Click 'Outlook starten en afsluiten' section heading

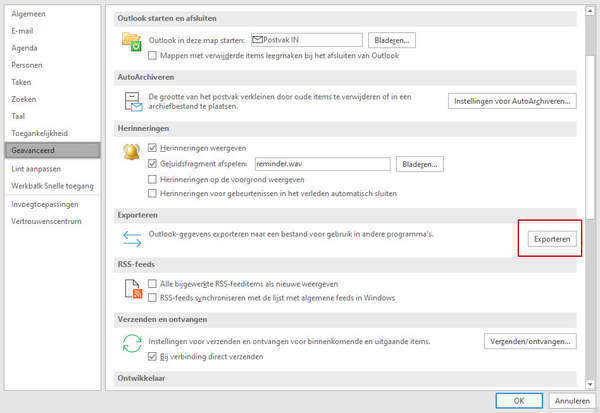pyautogui.click(x=167, y=18)
